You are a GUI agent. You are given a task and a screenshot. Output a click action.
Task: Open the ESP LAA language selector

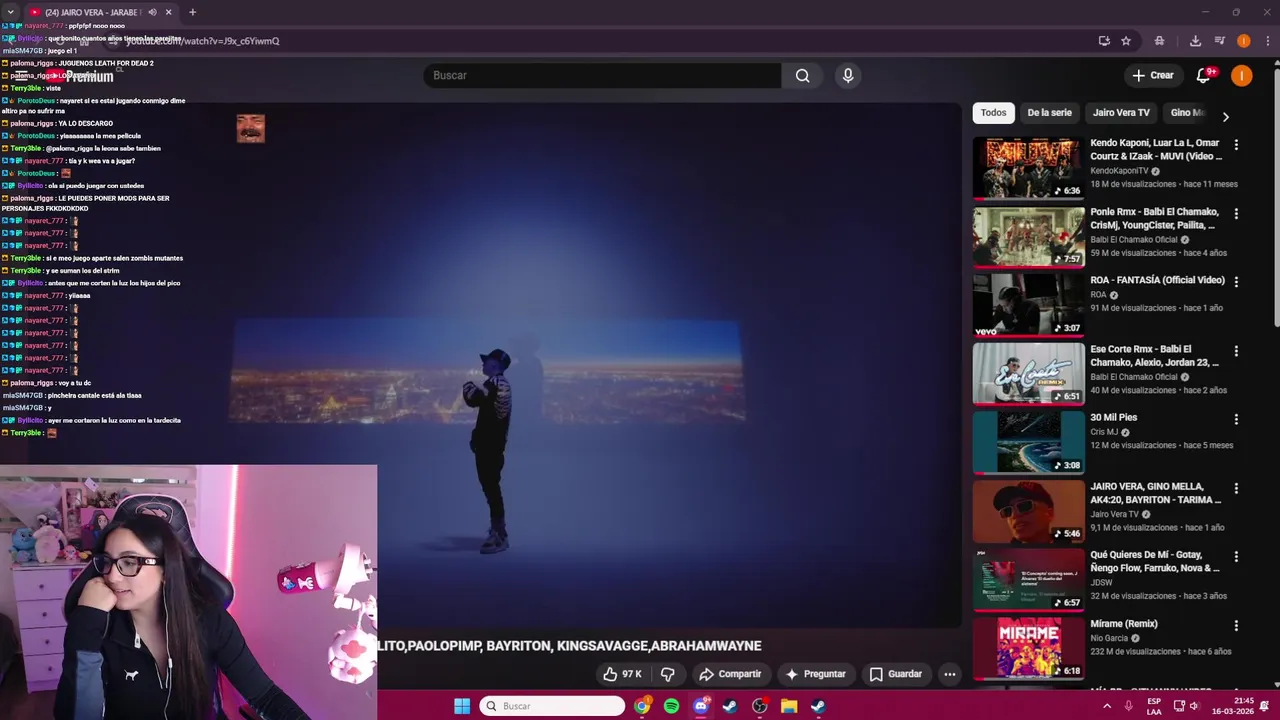coord(1154,706)
